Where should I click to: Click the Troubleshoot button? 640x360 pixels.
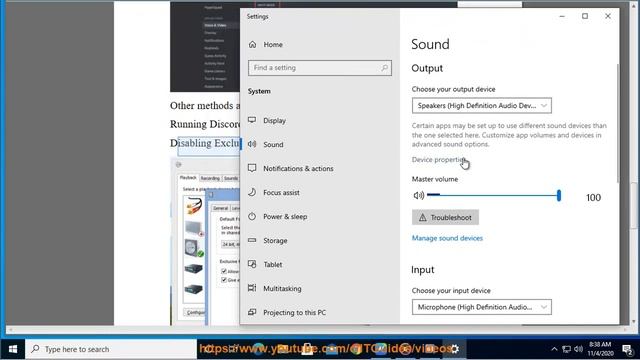(445, 218)
